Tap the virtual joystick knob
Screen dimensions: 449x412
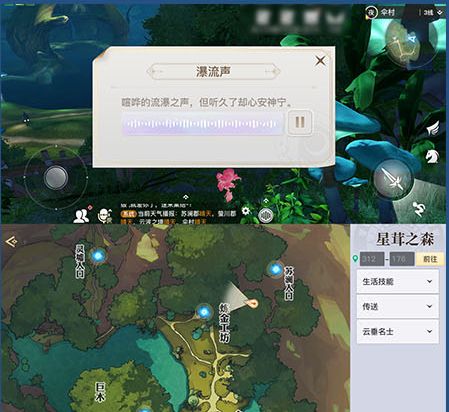tap(56, 177)
